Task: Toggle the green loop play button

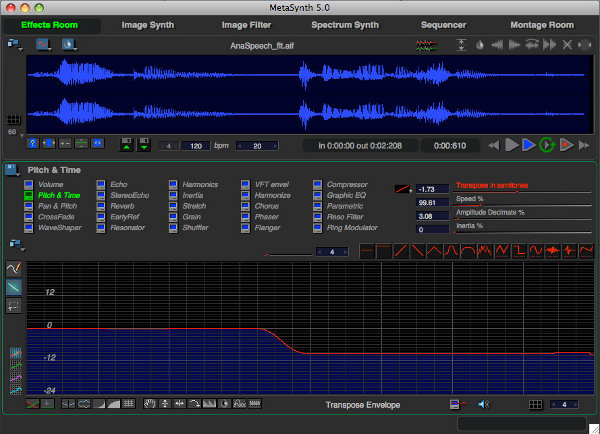Action: [x=547, y=145]
